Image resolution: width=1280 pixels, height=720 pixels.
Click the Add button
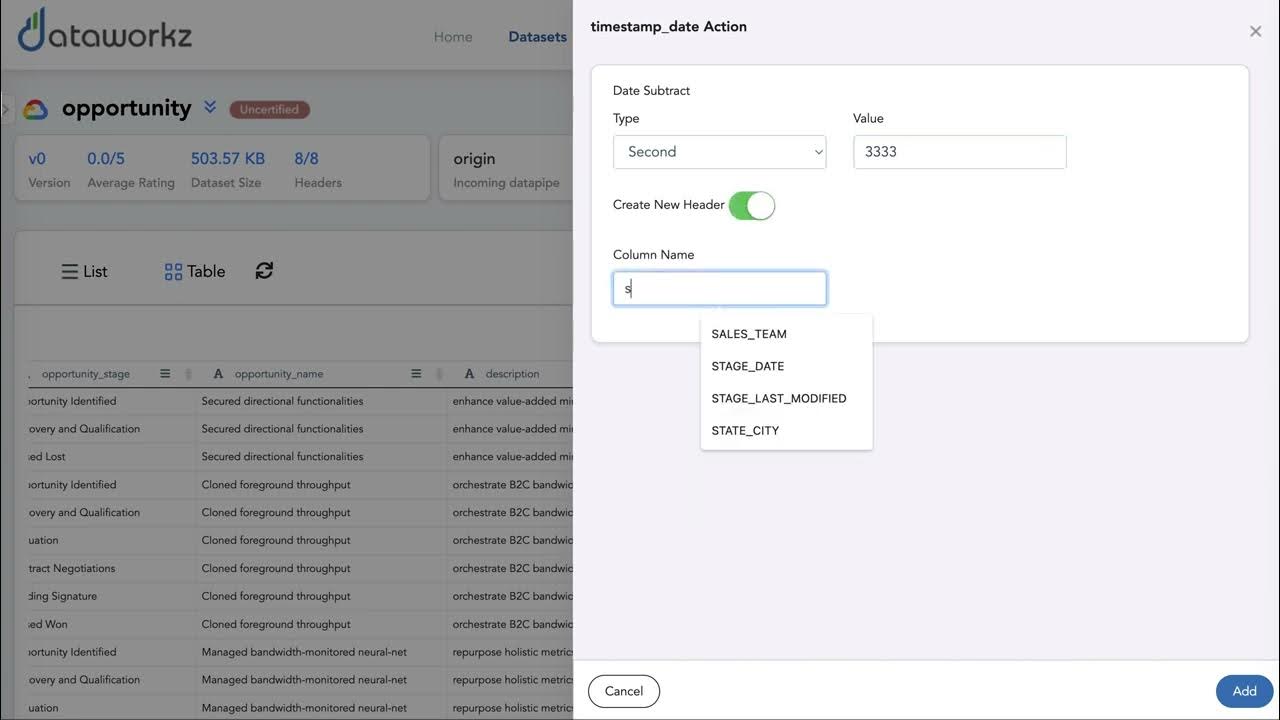pos(1244,691)
